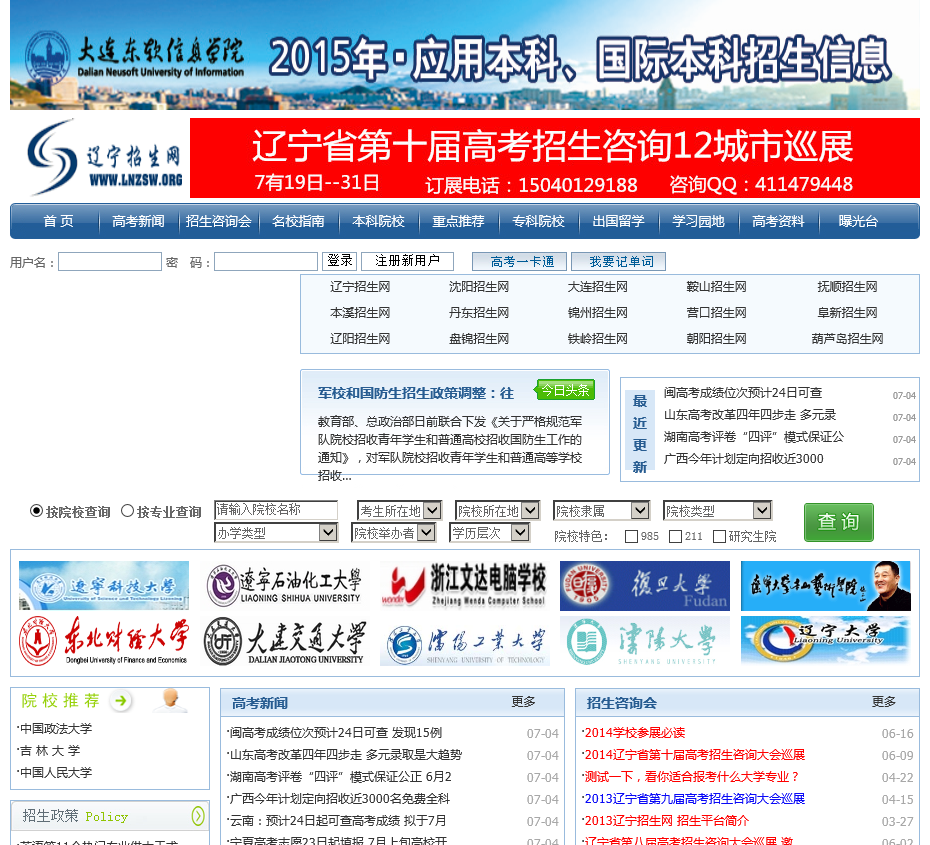This screenshot has height=845, width=930.
Task: Click 更多 in the 高考新闻 header
Action: coord(524,701)
